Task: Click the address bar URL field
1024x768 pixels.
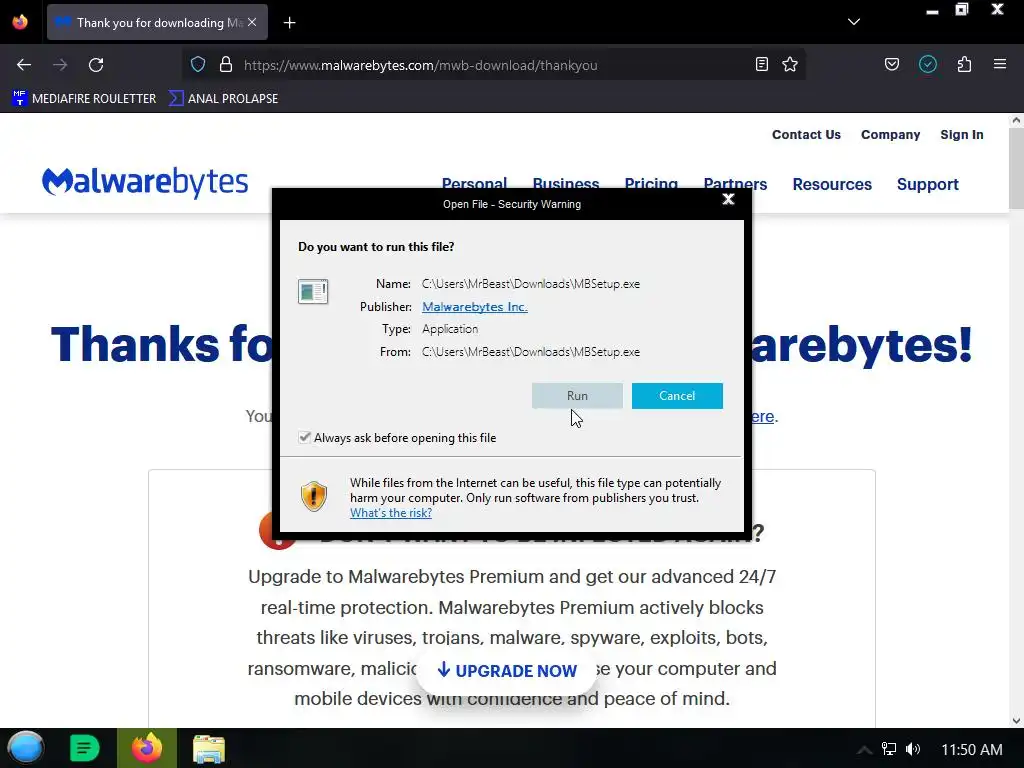Action: pyautogui.click(x=496, y=65)
